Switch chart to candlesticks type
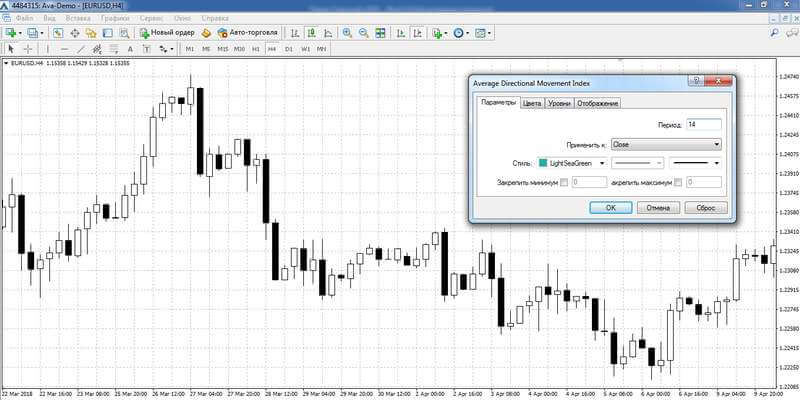Screen dimensions: 800x400 pyautogui.click(x=311, y=33)
